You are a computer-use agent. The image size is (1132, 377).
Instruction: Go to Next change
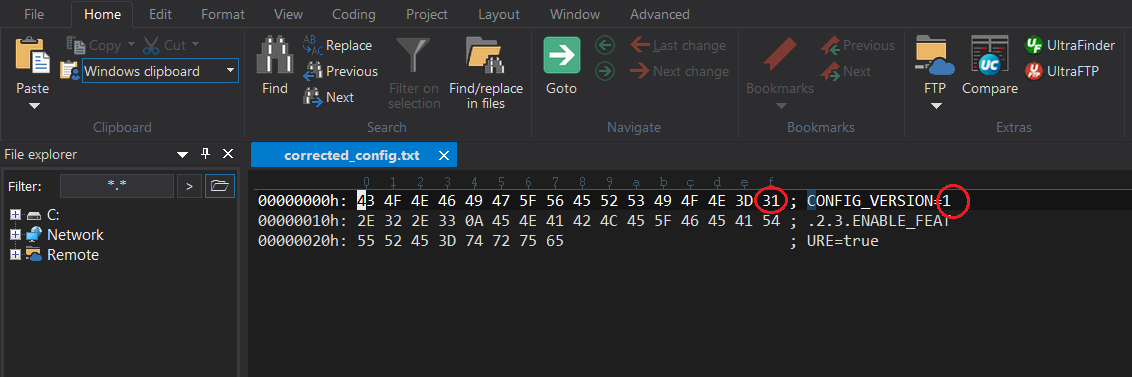pos(679,71)
